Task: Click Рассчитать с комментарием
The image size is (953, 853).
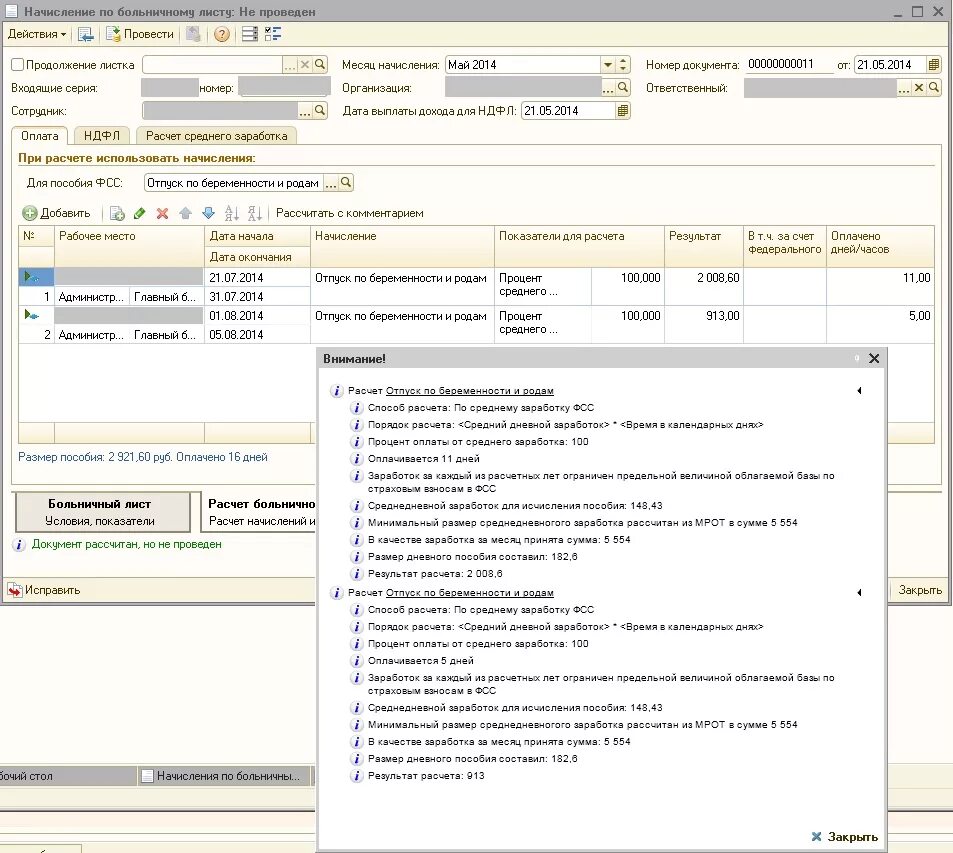Action: [349, 213]
